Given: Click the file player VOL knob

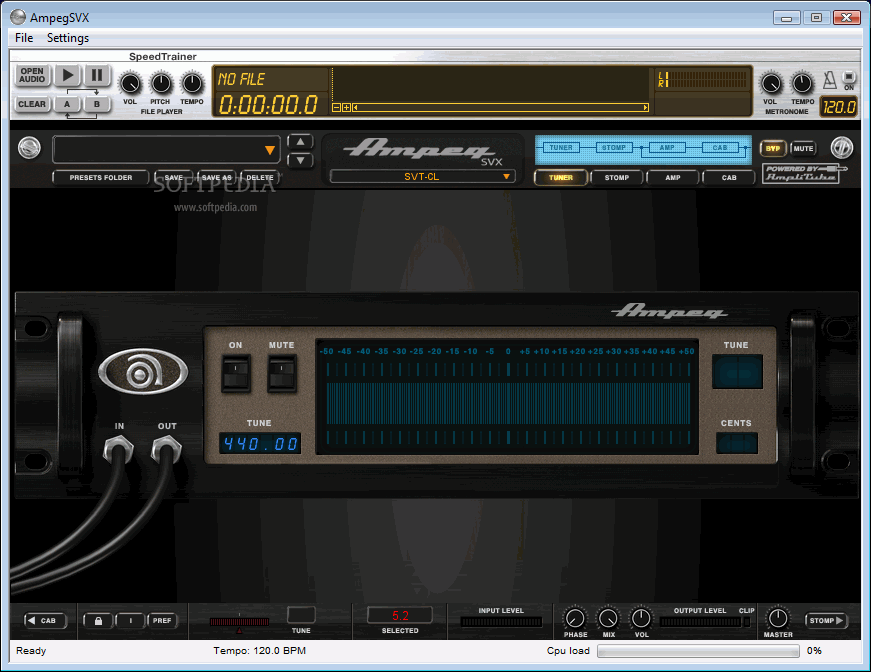Looking at the screenshot, I should (130, 84).
